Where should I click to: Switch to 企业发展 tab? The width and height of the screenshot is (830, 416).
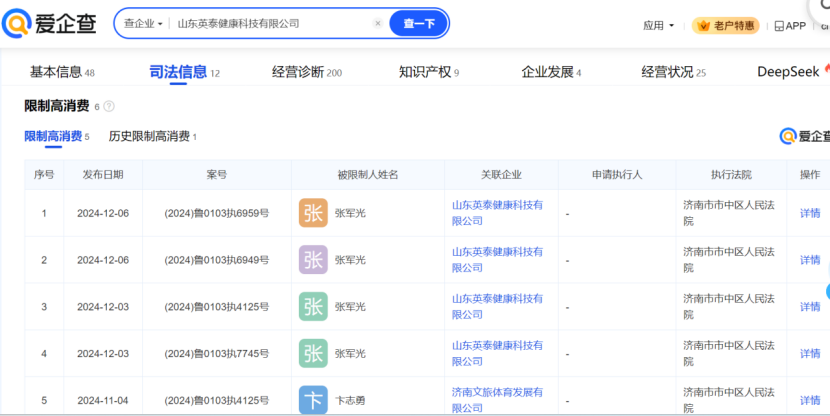(551, 72)
